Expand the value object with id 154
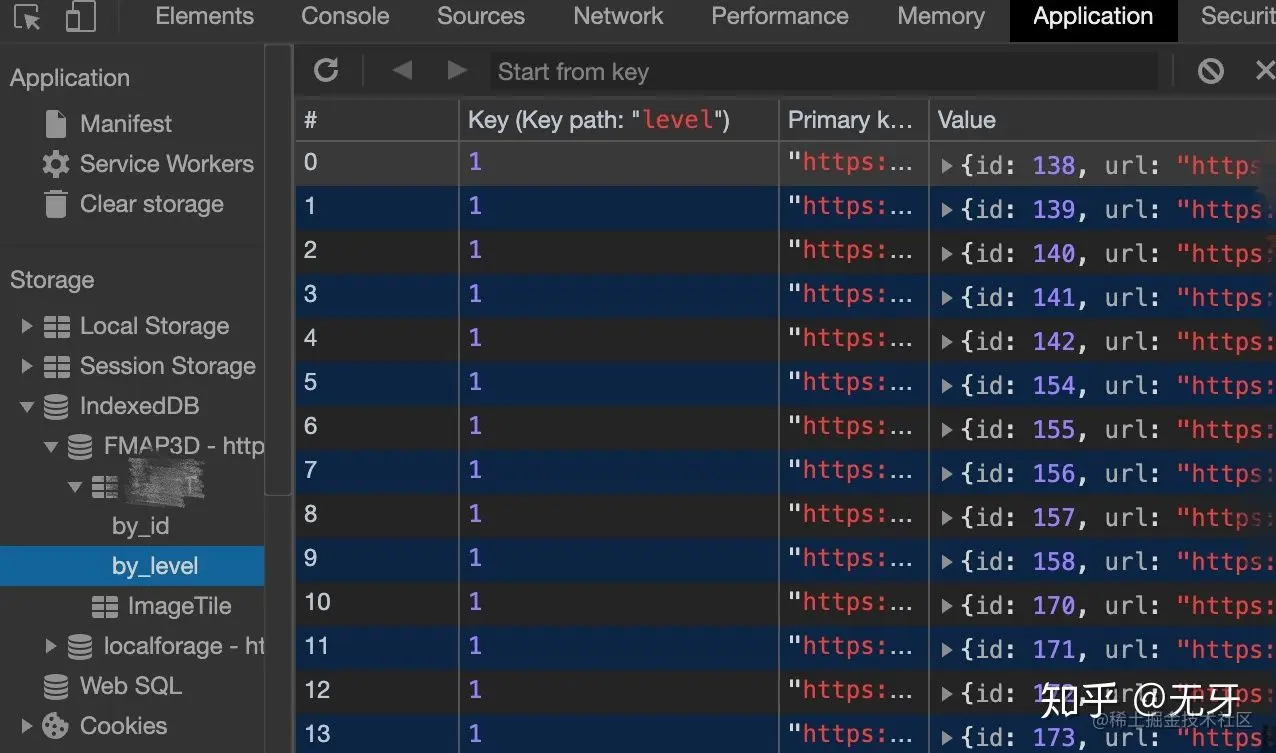The image size is (1276, 753). [947, 385]
